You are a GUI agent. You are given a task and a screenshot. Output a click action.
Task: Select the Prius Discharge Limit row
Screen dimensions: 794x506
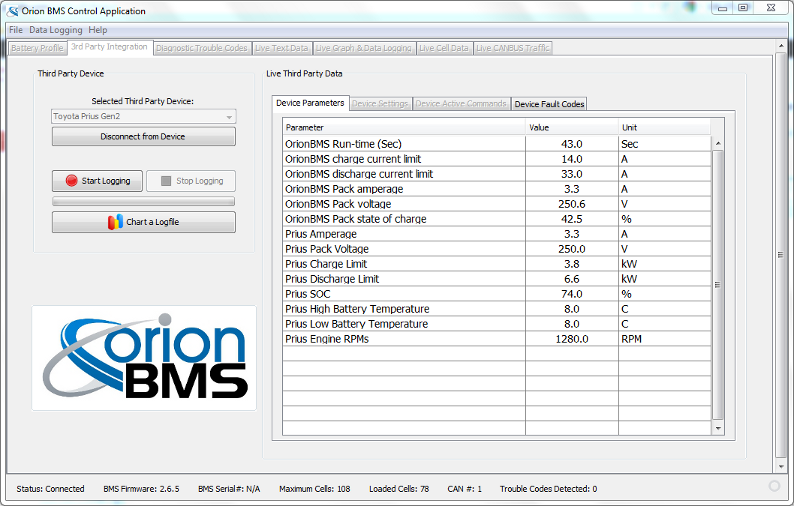pos(497,279)
